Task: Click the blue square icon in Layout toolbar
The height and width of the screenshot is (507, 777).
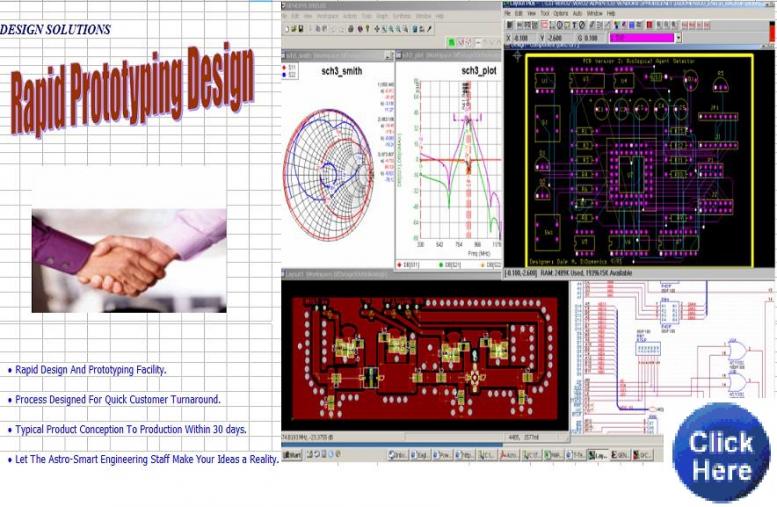Action: click(632, 25)
